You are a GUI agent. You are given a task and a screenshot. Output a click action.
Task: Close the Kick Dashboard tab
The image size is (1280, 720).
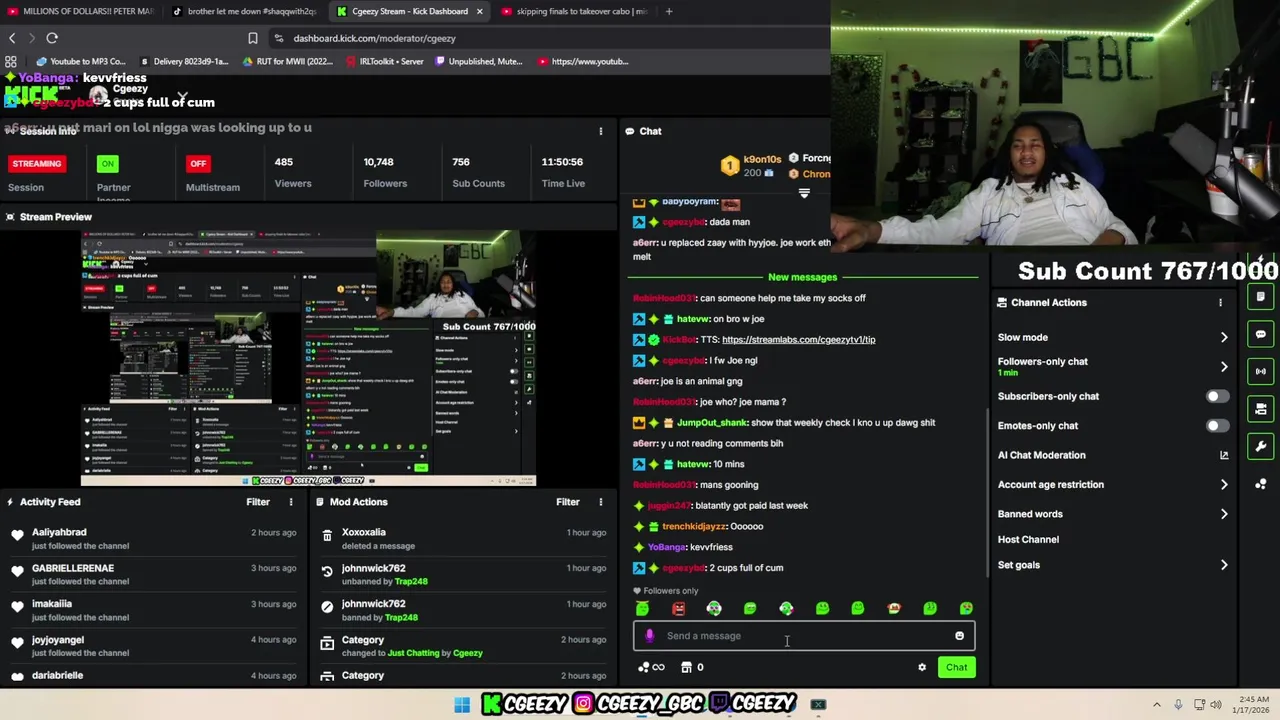coord(480,11)
